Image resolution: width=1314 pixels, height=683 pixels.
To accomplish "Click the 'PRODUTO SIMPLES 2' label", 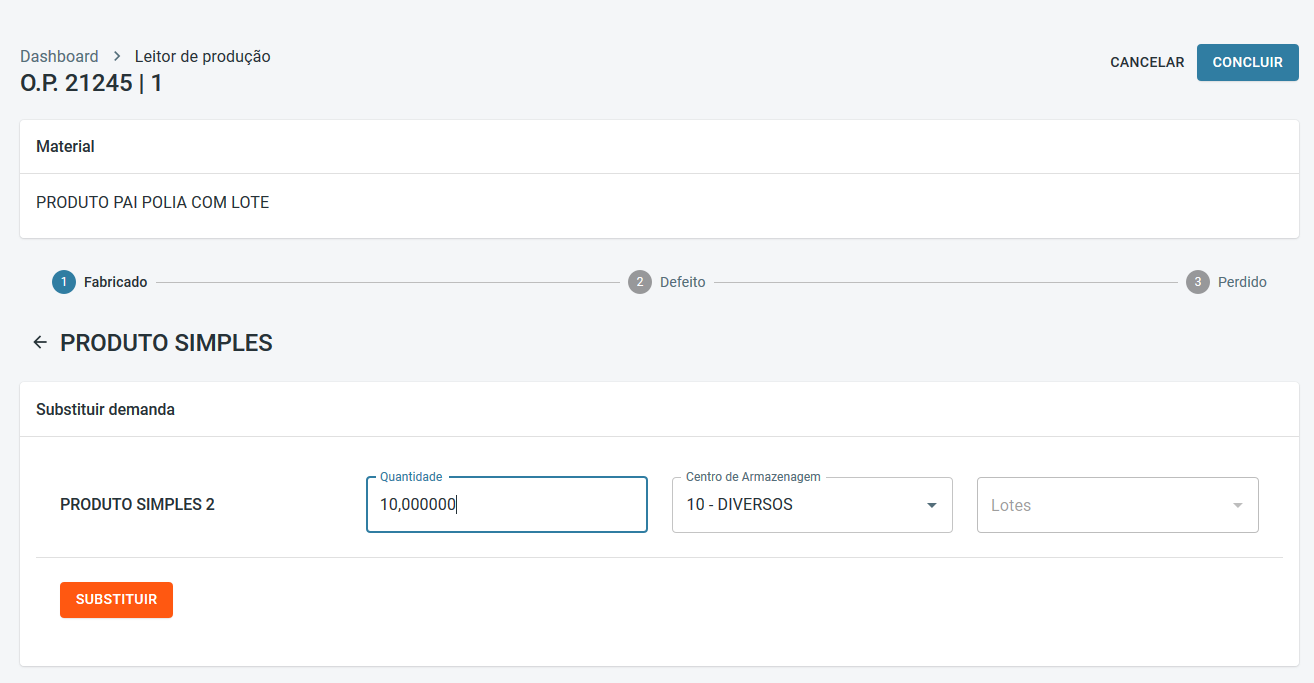I will click(x=137, y=505).
